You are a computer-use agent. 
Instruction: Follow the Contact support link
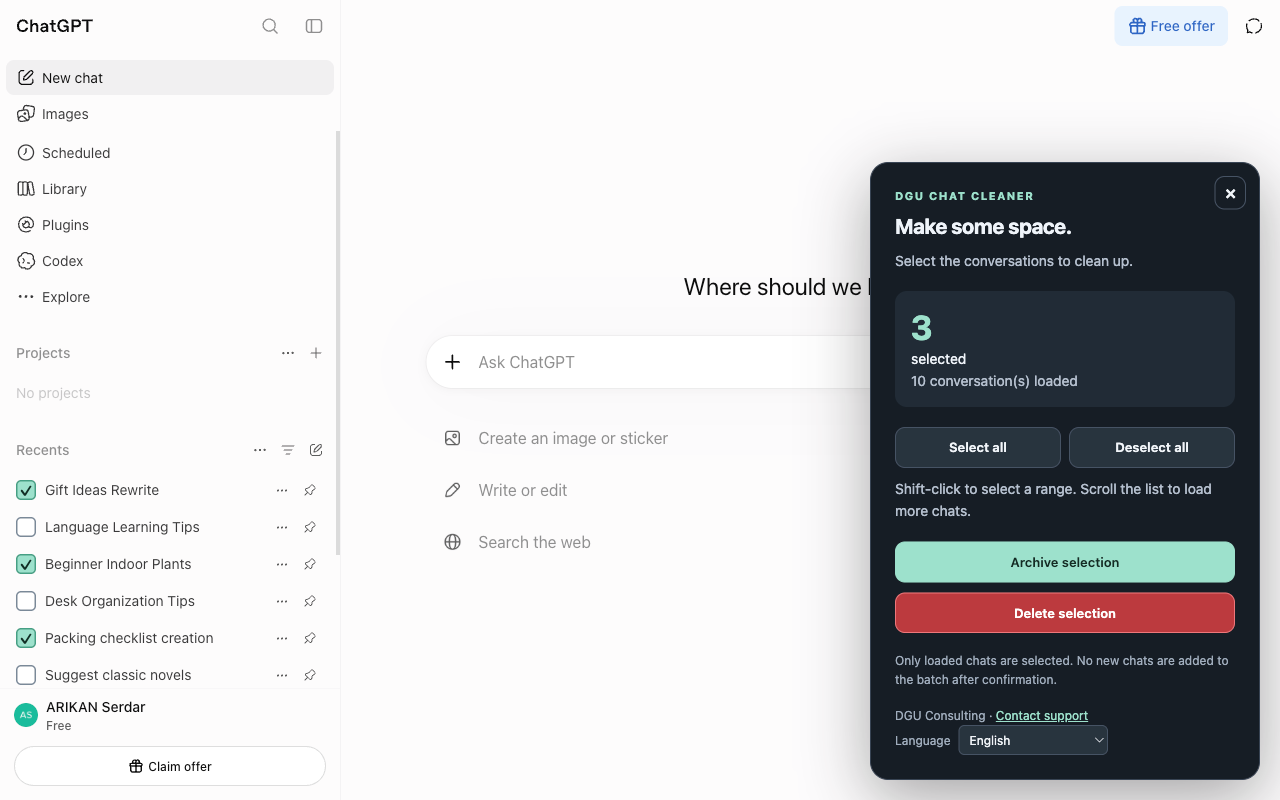(x=1042, y=716)
